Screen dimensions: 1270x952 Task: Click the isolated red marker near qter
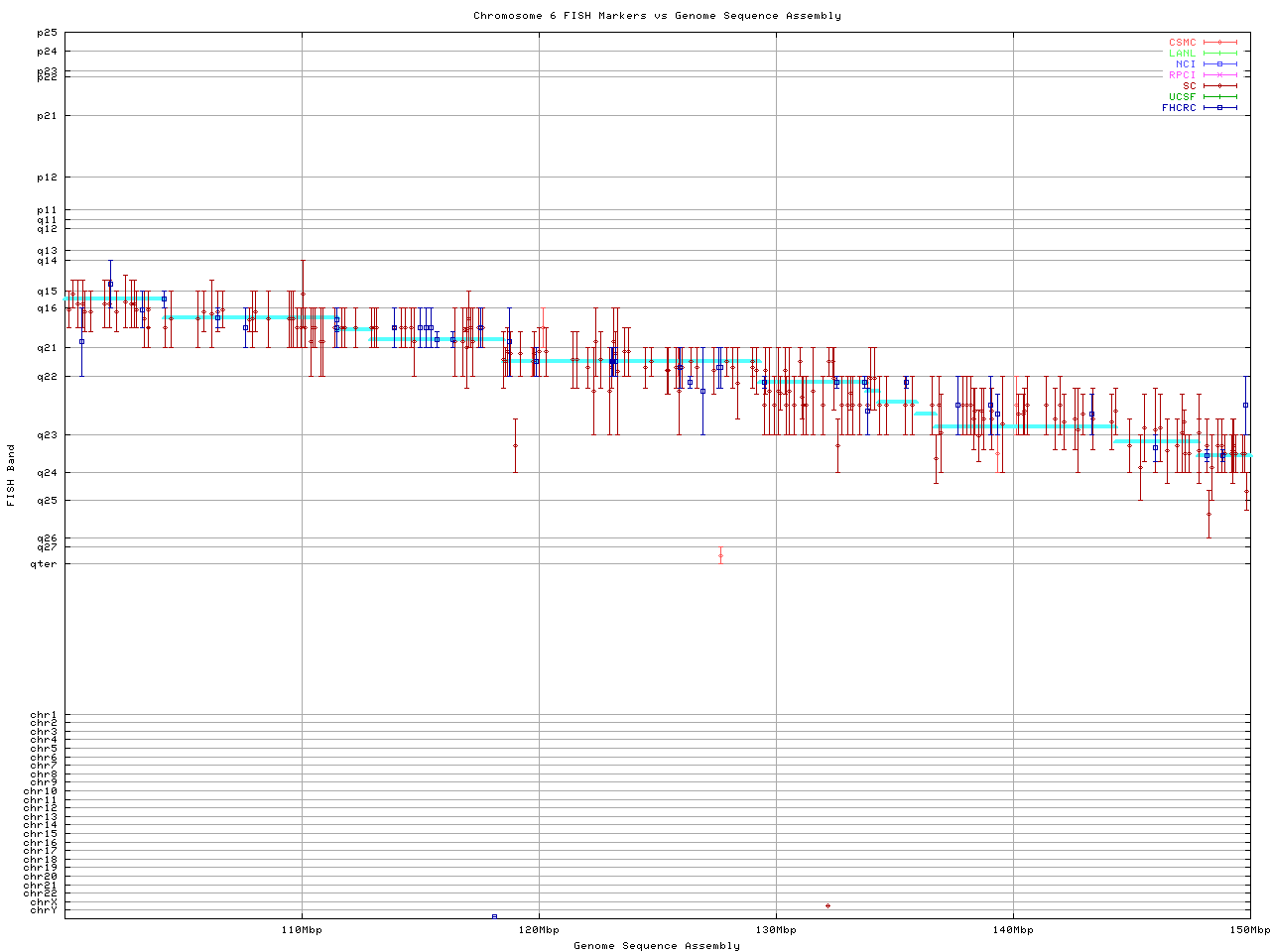click(x=720, y=555)
